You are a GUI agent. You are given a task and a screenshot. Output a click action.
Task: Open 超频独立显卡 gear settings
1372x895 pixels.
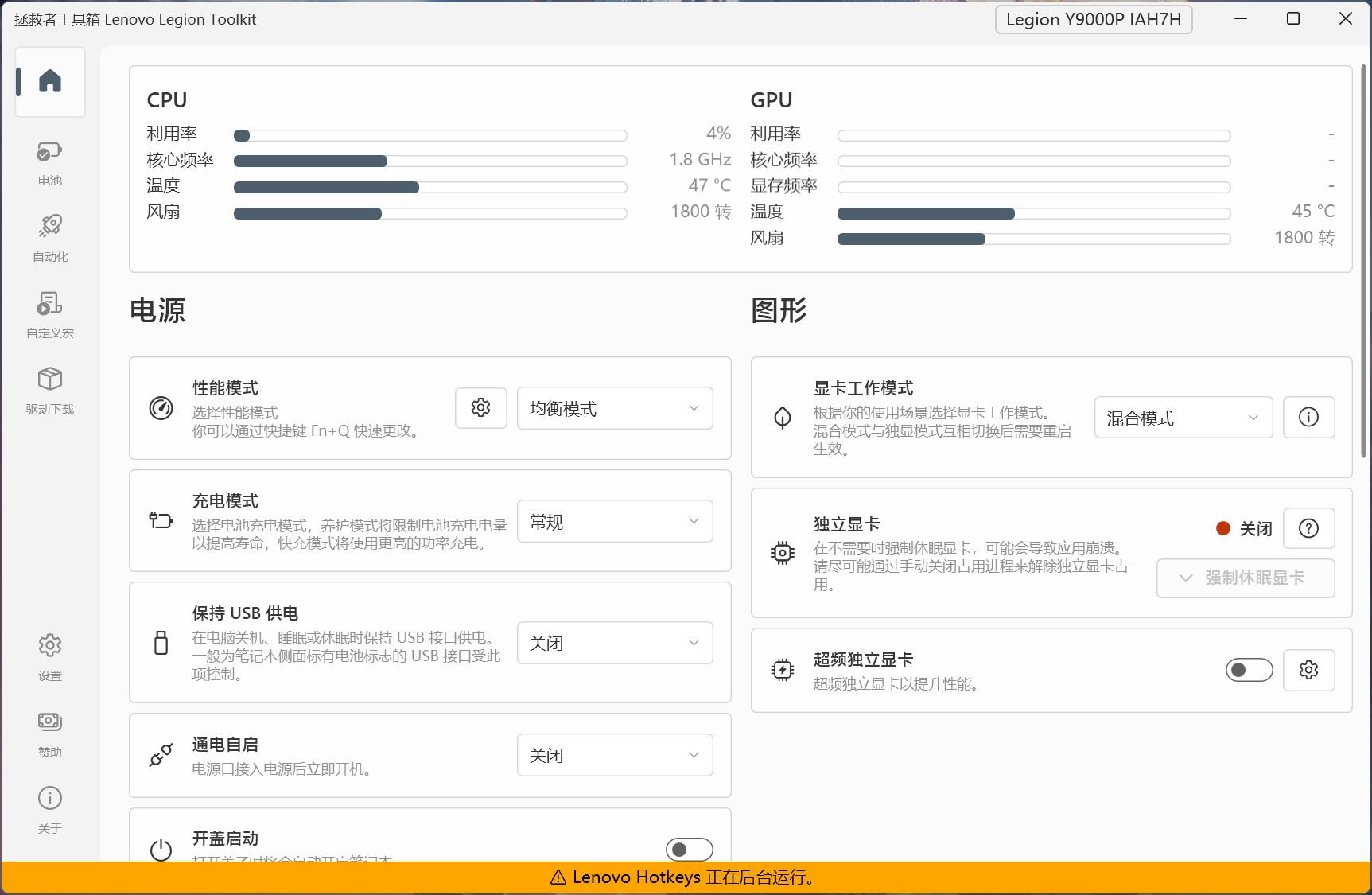1309,670
